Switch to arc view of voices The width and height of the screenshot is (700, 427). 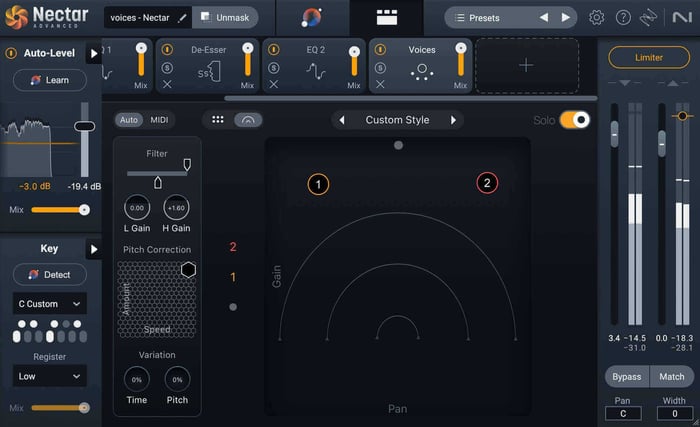coord(248,120)
